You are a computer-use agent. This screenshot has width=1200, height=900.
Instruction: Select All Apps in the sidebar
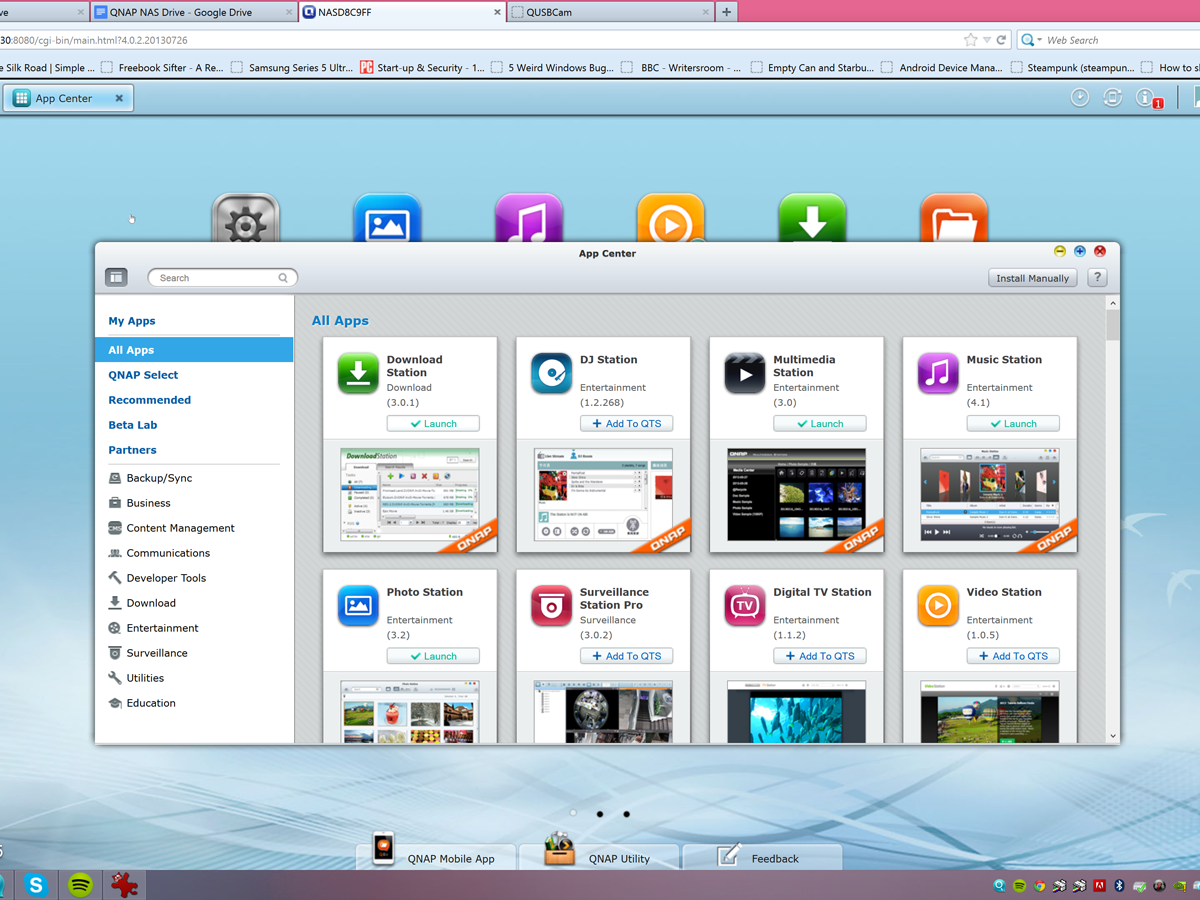tap(194, 350)
